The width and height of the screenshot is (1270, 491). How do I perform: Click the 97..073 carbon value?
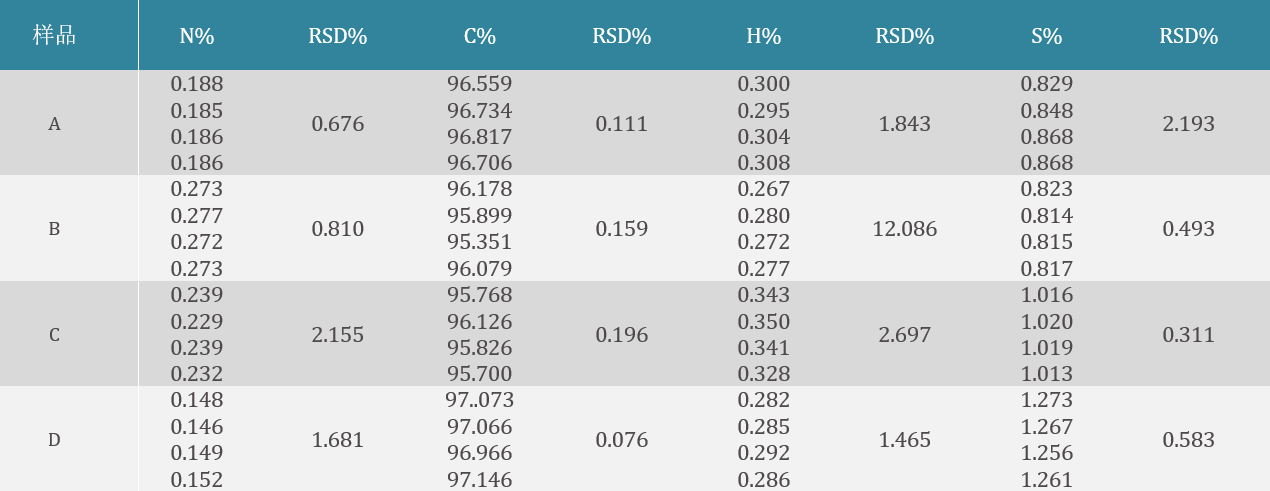(479, 400)
